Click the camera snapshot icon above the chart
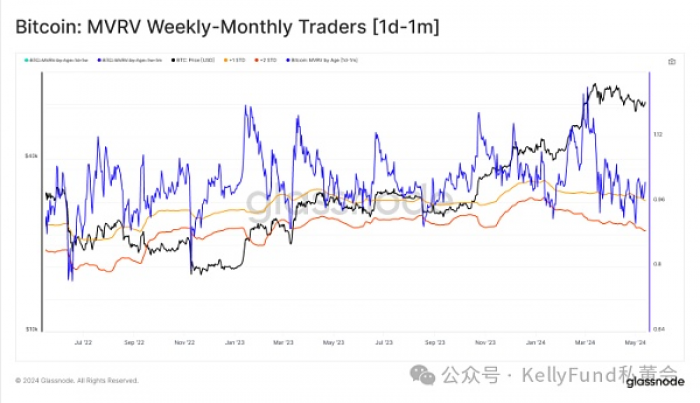 point(671,62)
